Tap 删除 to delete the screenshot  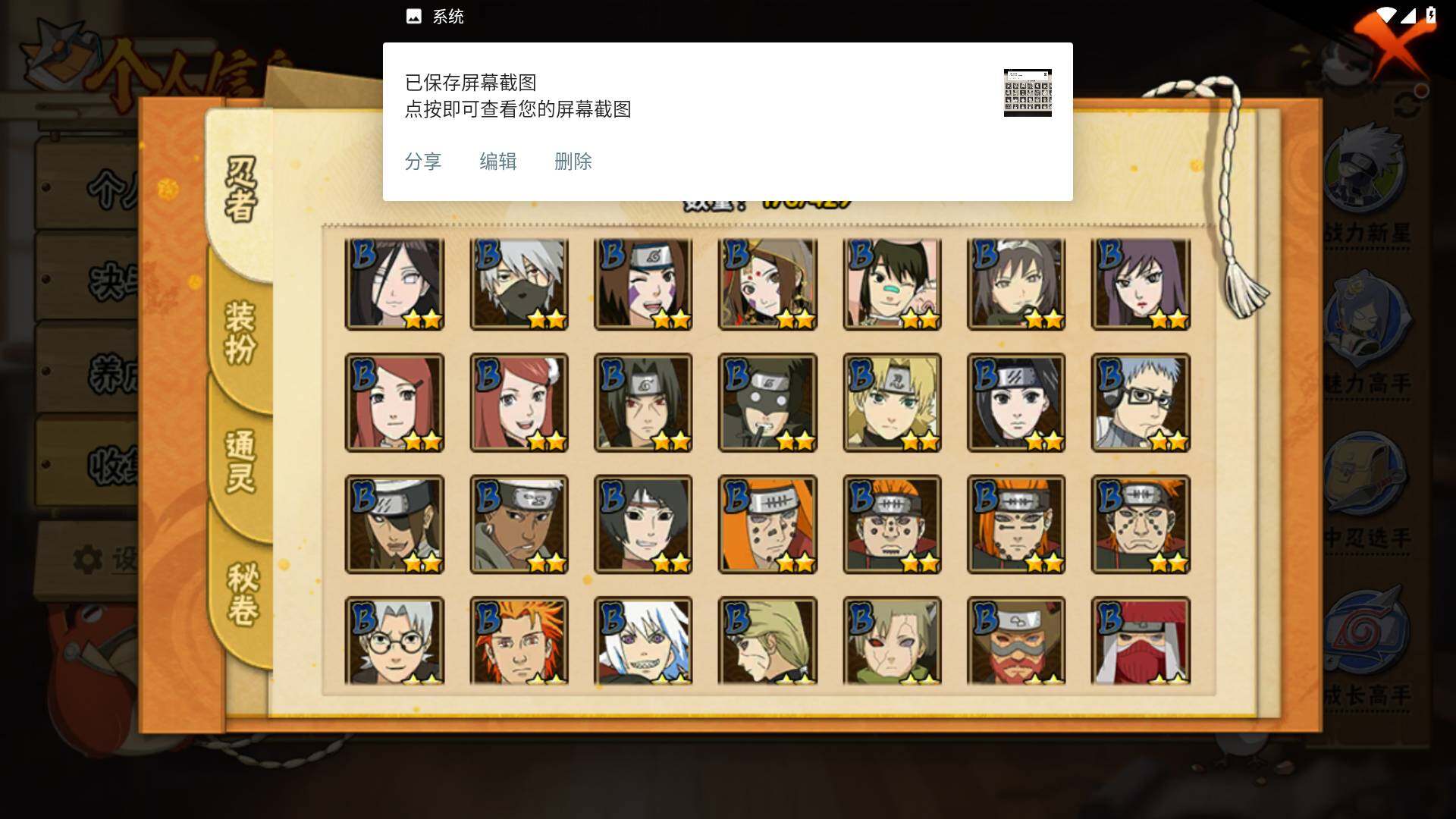pos(573,162)
